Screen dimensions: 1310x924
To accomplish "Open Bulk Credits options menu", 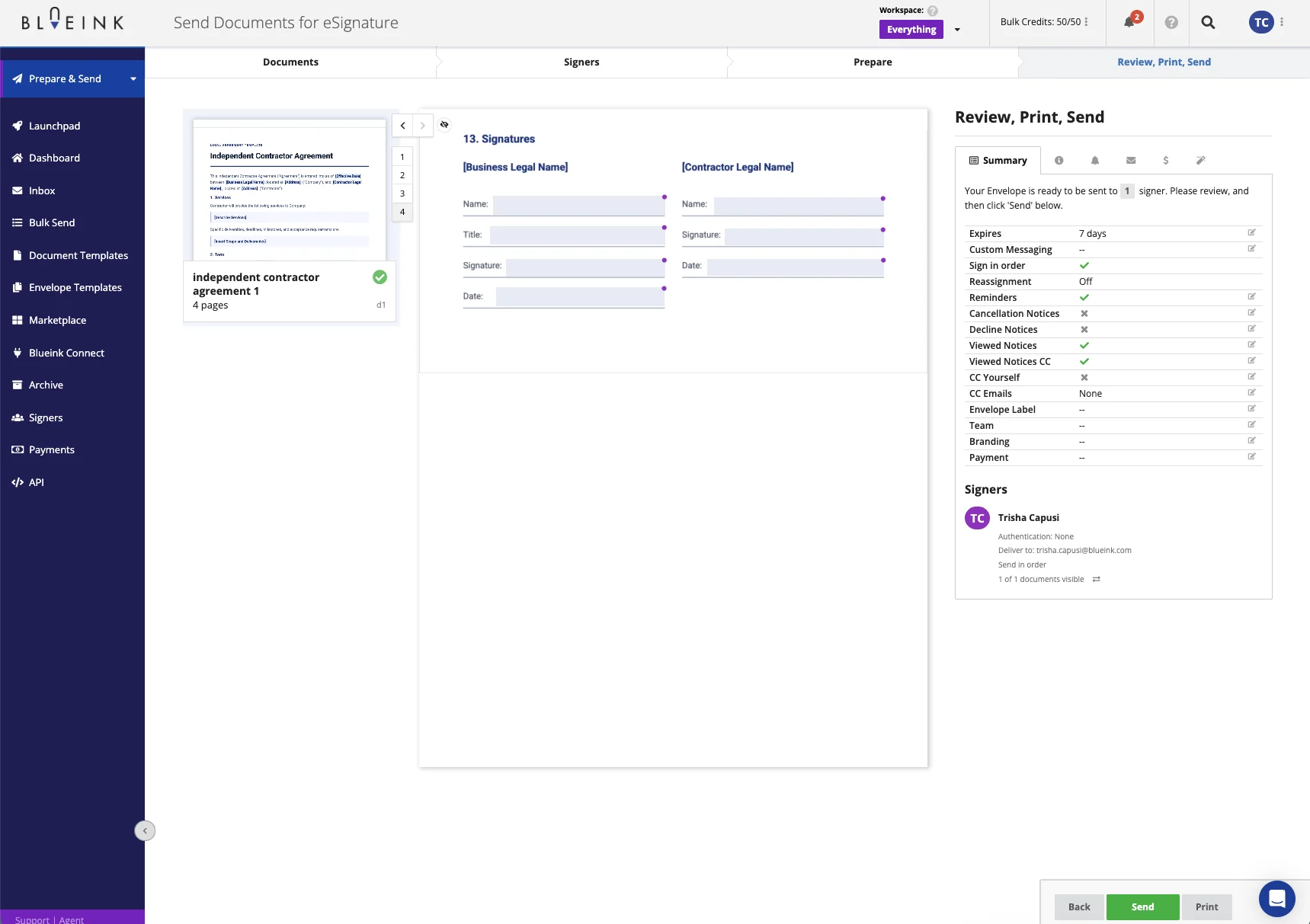I will (1086, 22).
